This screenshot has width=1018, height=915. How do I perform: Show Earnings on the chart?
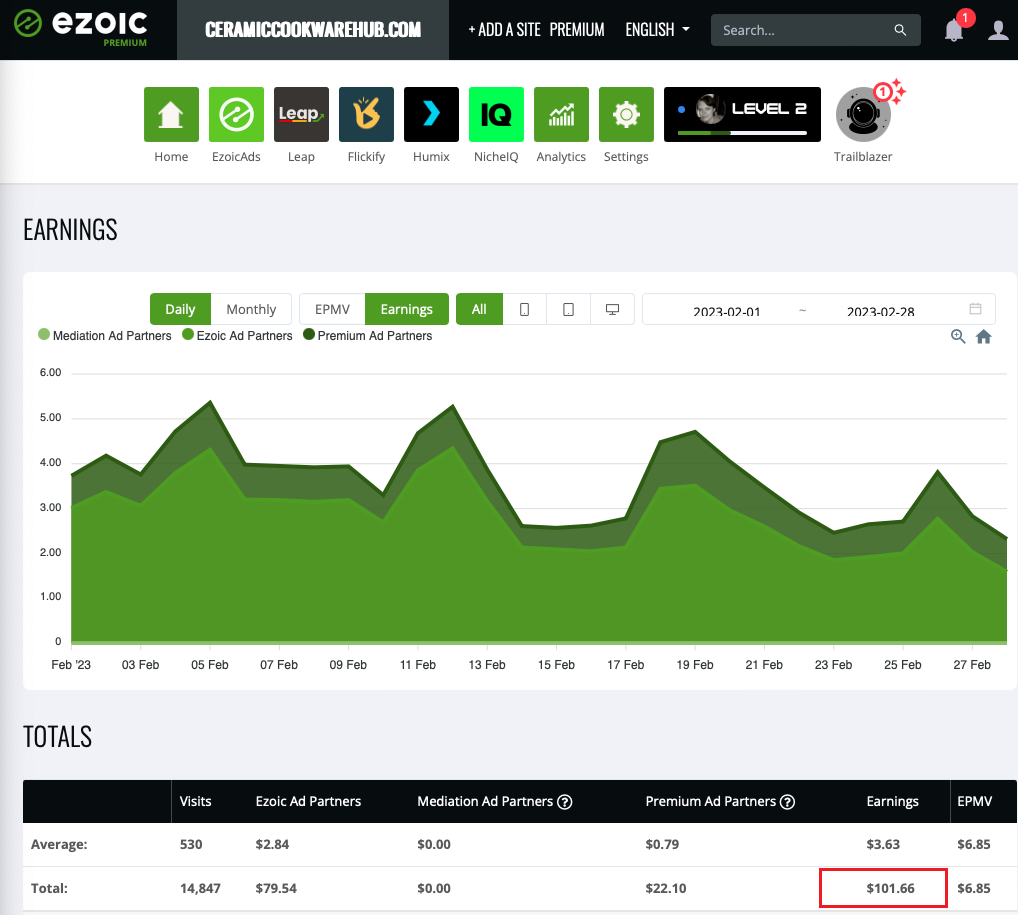[x=406, y=309]
